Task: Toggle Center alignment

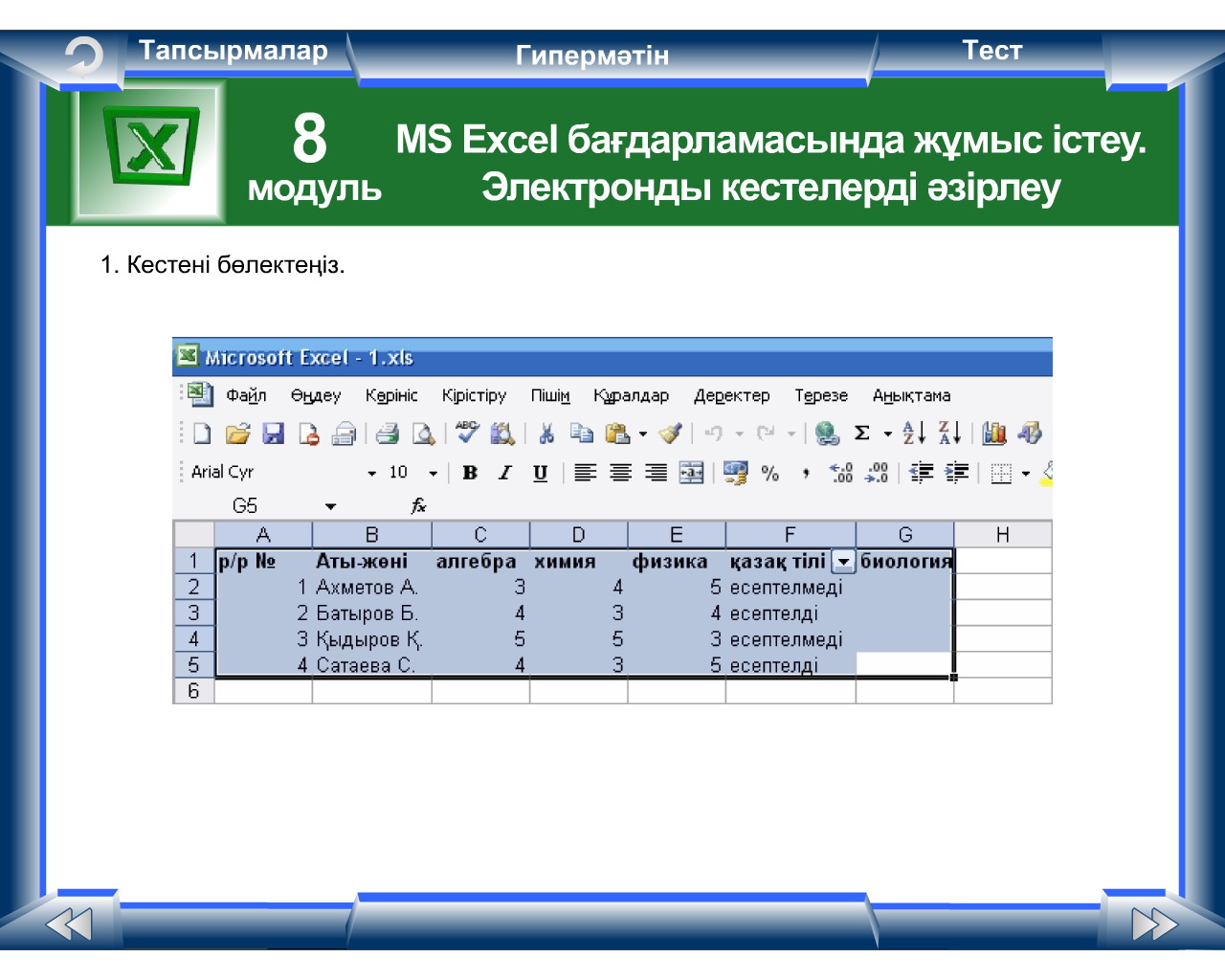Action: [620, 473]
